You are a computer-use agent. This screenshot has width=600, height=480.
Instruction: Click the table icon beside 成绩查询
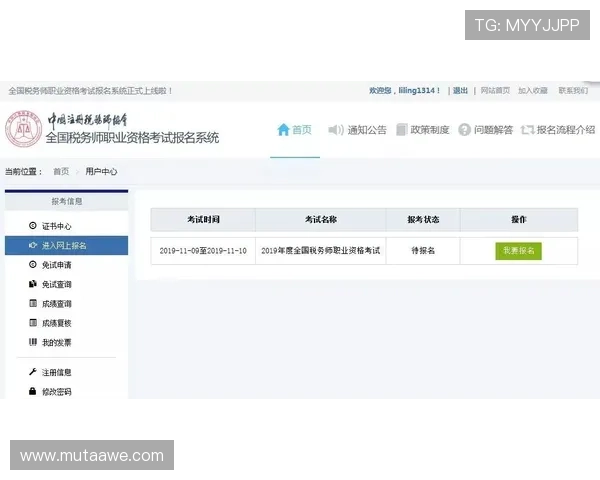[33, 303]
